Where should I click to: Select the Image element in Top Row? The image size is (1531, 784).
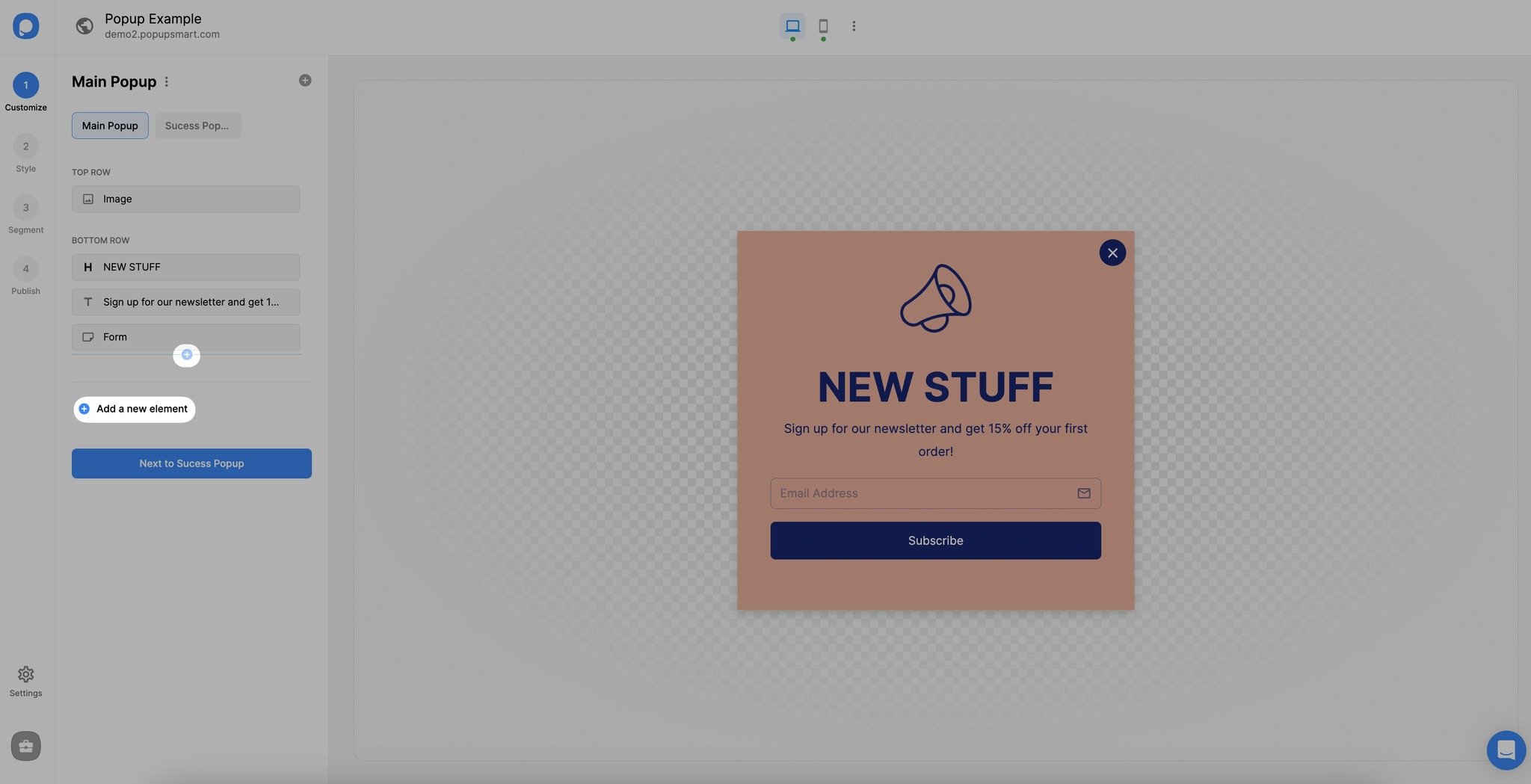coord(185,199)
